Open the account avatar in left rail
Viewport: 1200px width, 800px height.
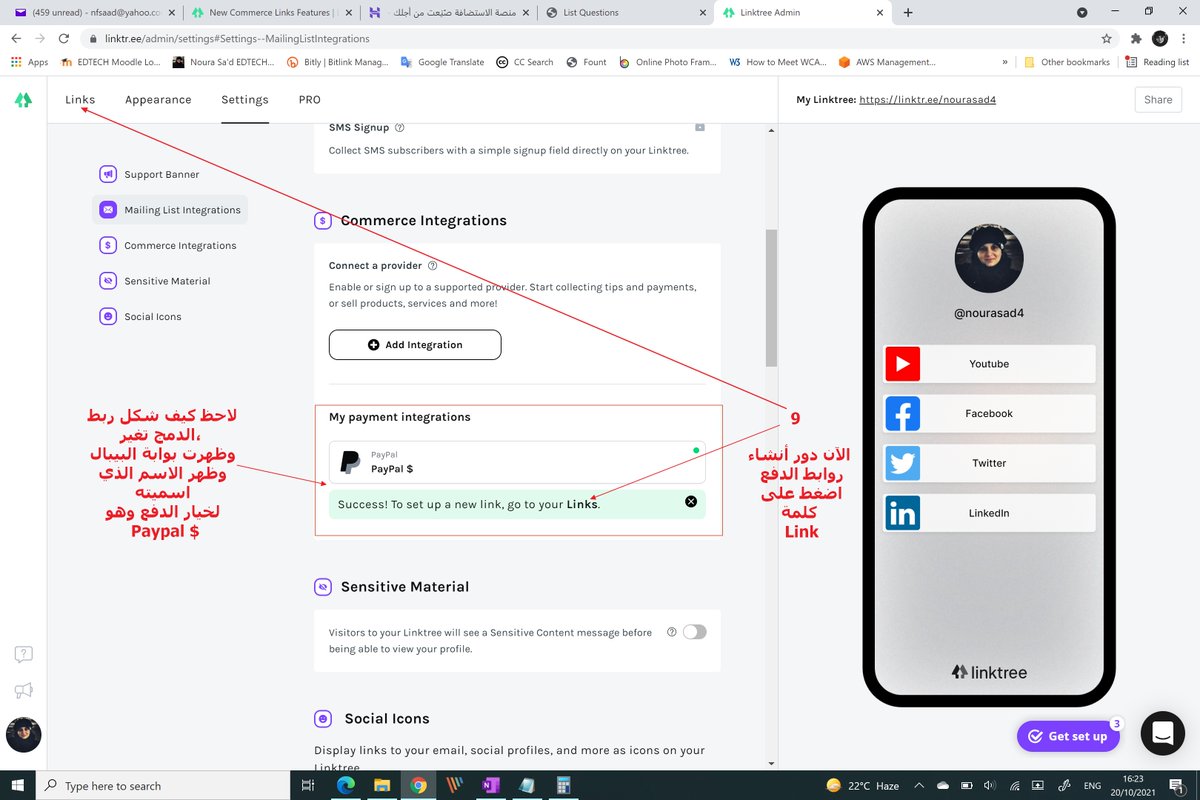point(24,735)
